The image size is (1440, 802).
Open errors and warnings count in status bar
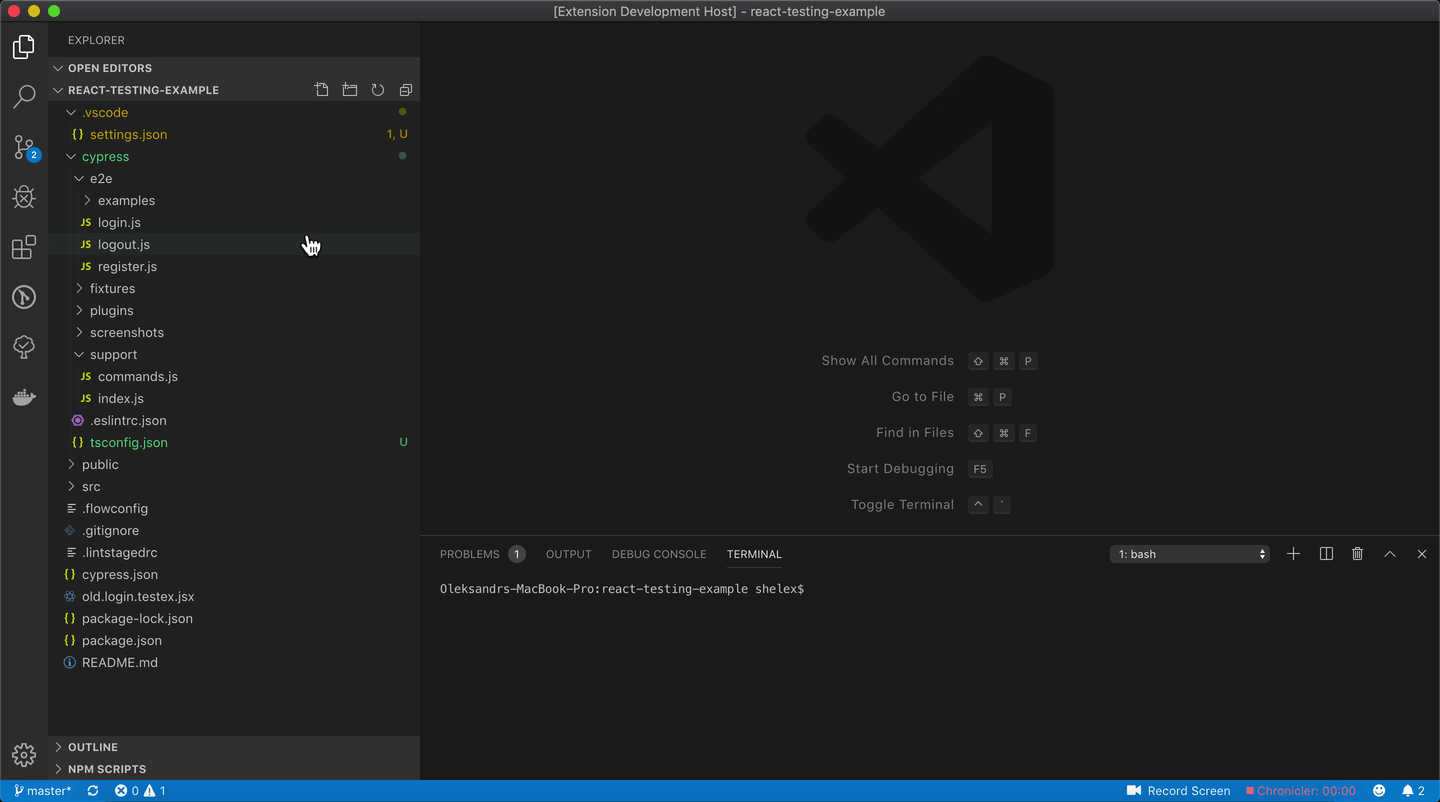coord(140,791)
